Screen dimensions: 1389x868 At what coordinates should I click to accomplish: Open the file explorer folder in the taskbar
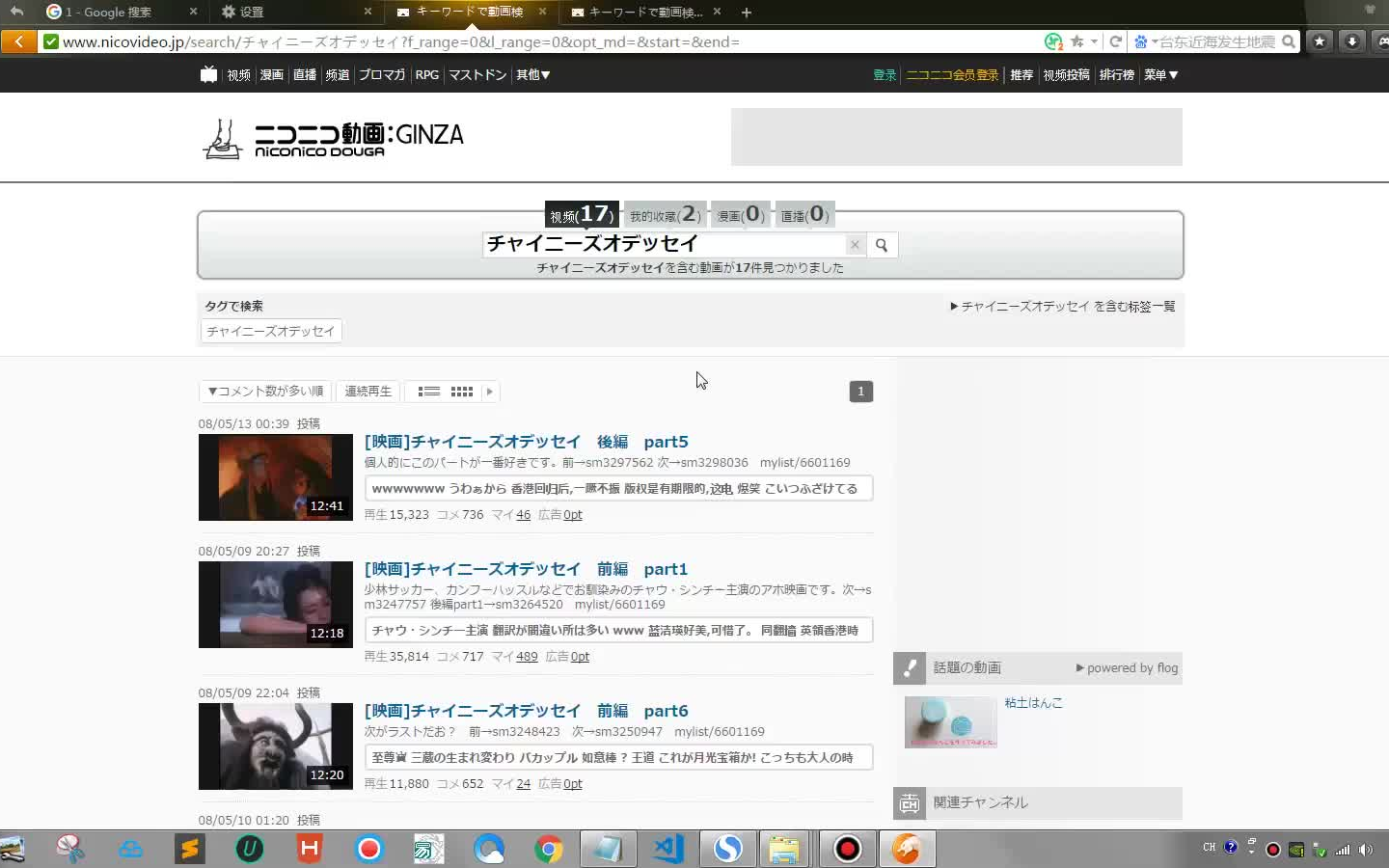click(x=784, y=849)
